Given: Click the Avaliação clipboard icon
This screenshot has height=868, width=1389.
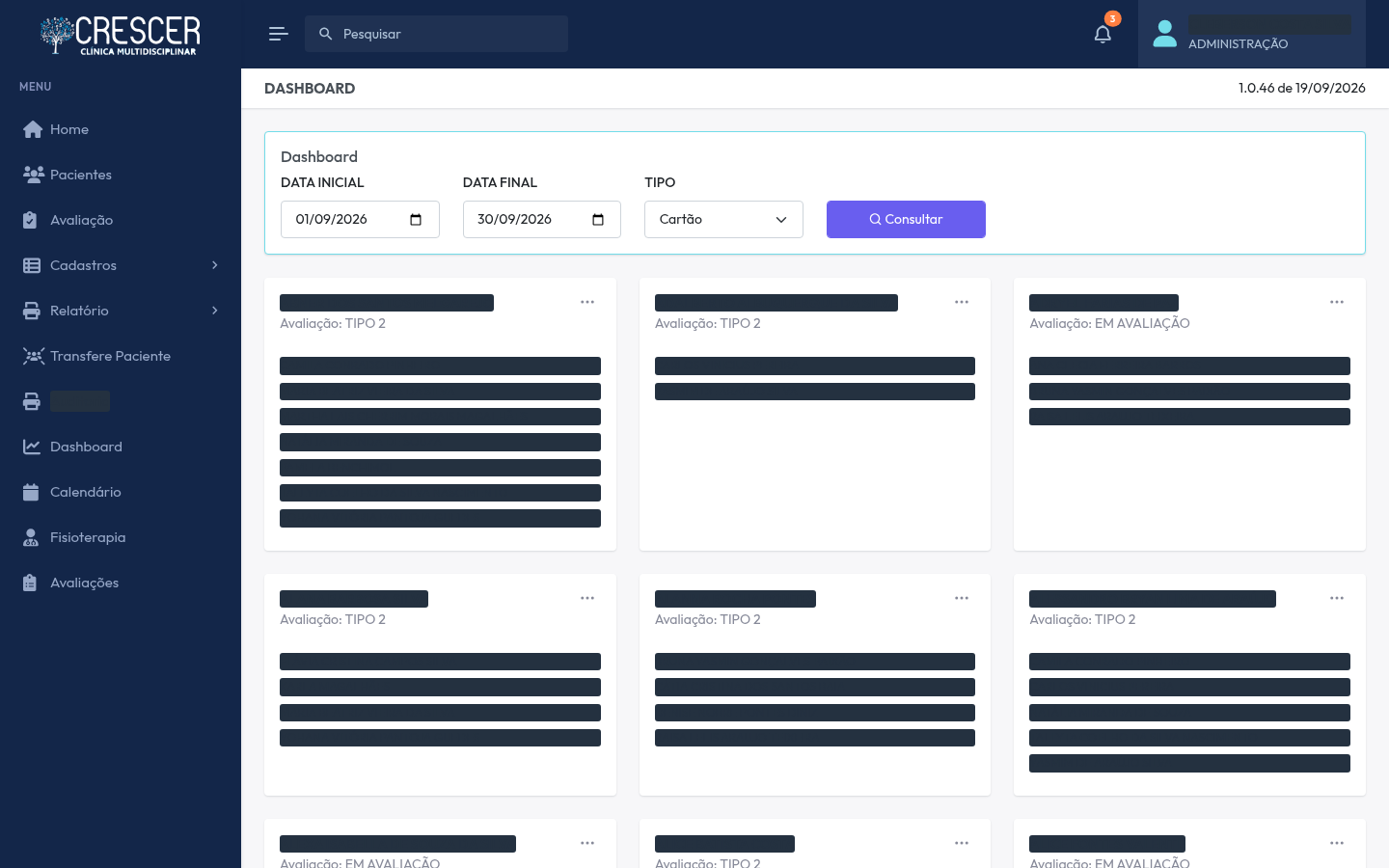Looking at the screenshot, I should 30,220.
